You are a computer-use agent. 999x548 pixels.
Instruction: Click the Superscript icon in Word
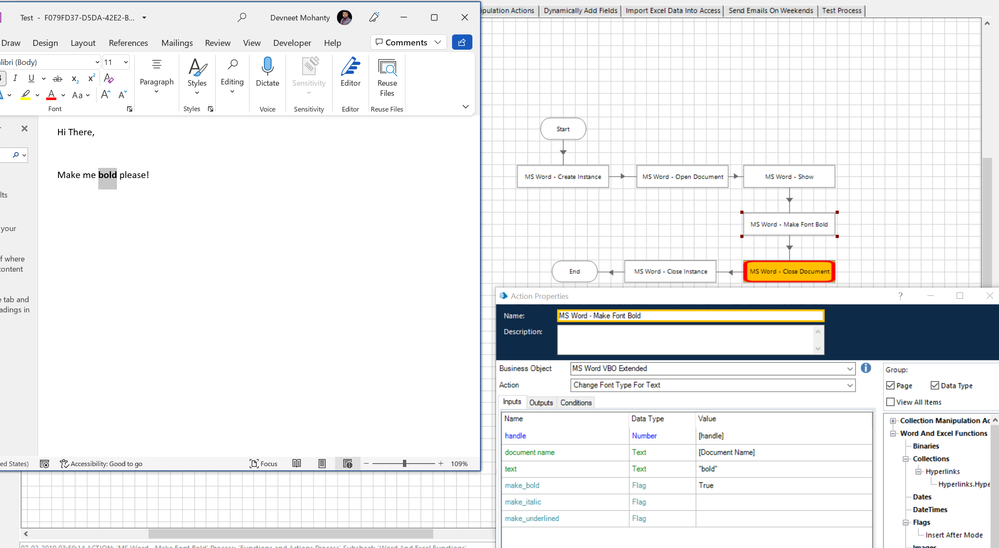(x=91, y=78)
